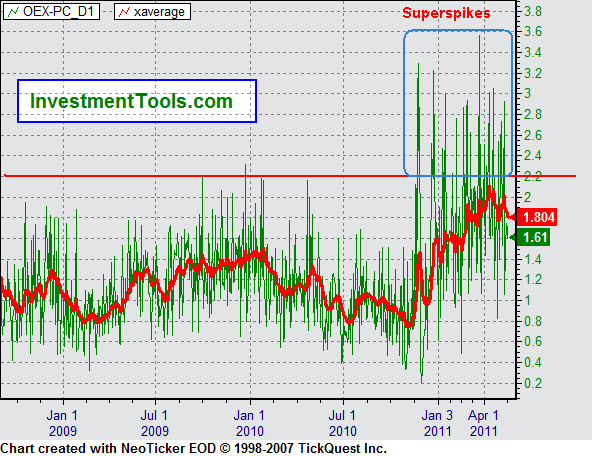Screen dimensions: 592x456
Task: Click the 2.4 y-axis label
Action: coord(533,156)
